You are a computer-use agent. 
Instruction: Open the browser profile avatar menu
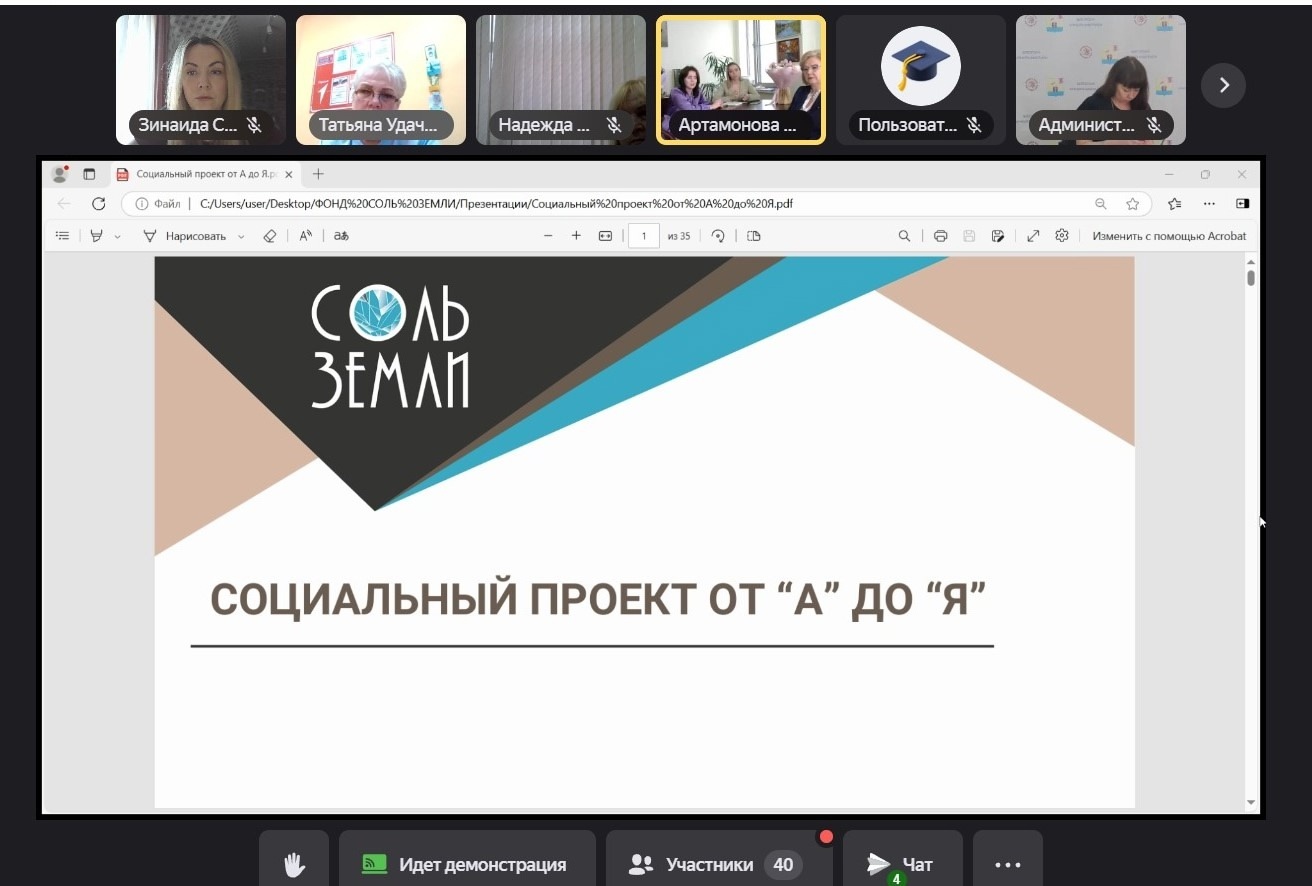[60, 174]
